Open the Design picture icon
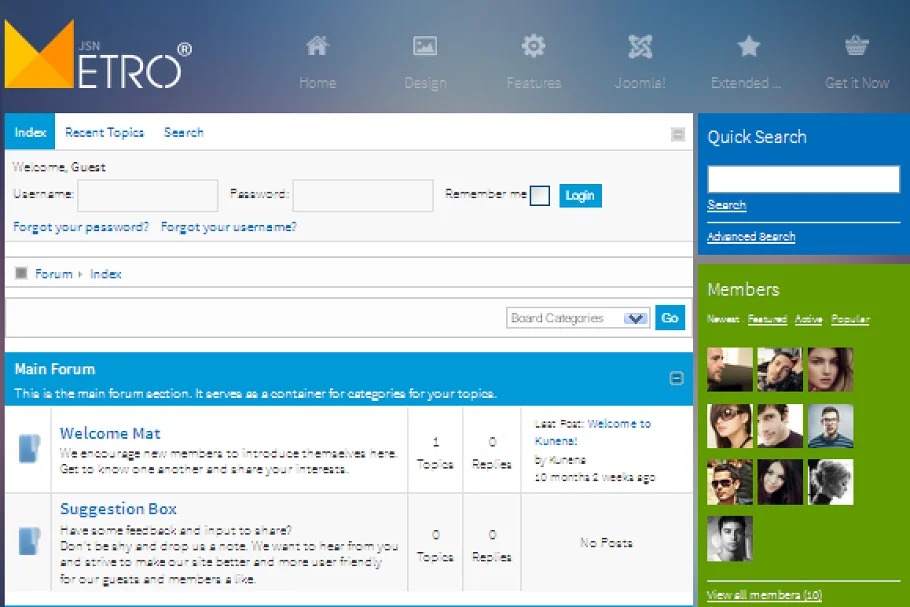 [x=425, y=46]
